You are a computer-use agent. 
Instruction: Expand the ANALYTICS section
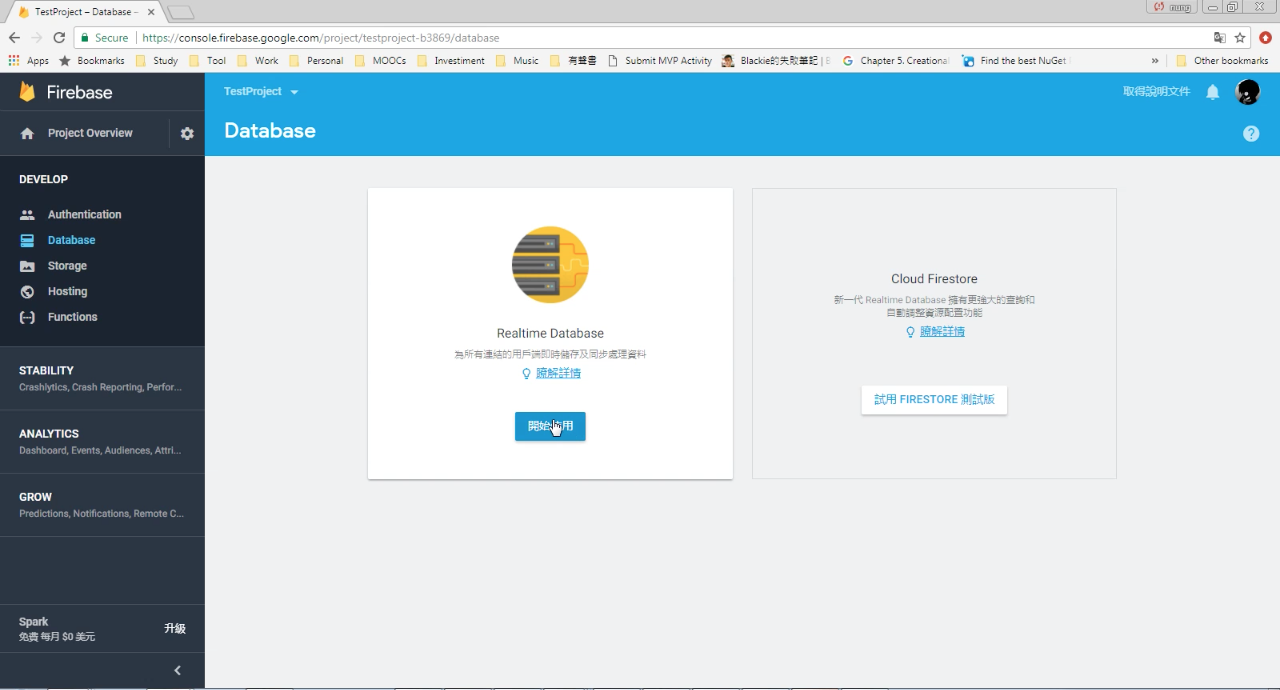pos(102,441)
